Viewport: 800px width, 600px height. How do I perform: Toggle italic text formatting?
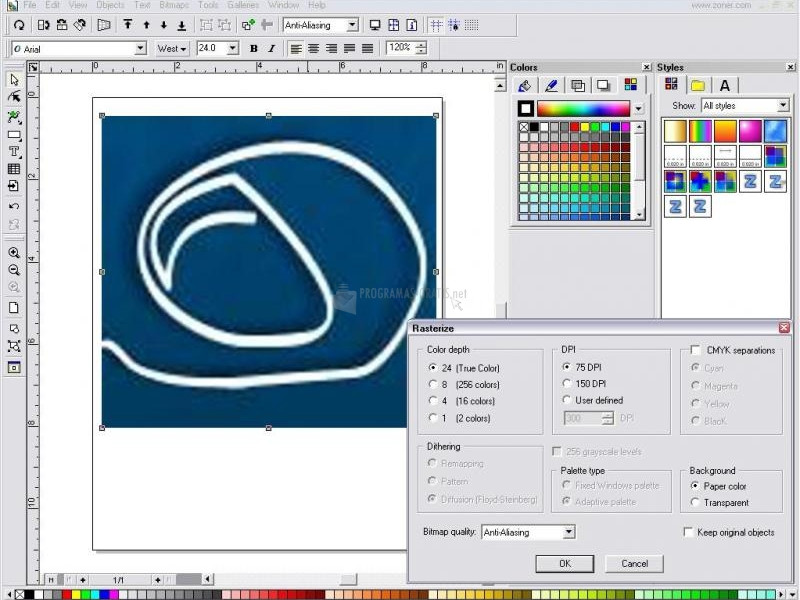271,48
